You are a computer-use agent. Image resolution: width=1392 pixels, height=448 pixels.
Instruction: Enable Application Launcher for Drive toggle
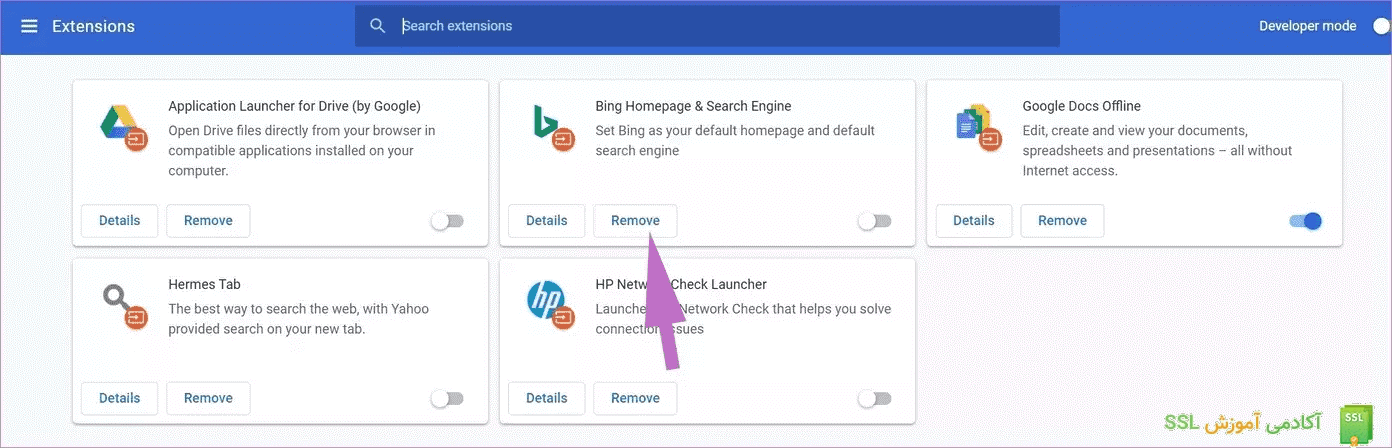pos(447,221)
